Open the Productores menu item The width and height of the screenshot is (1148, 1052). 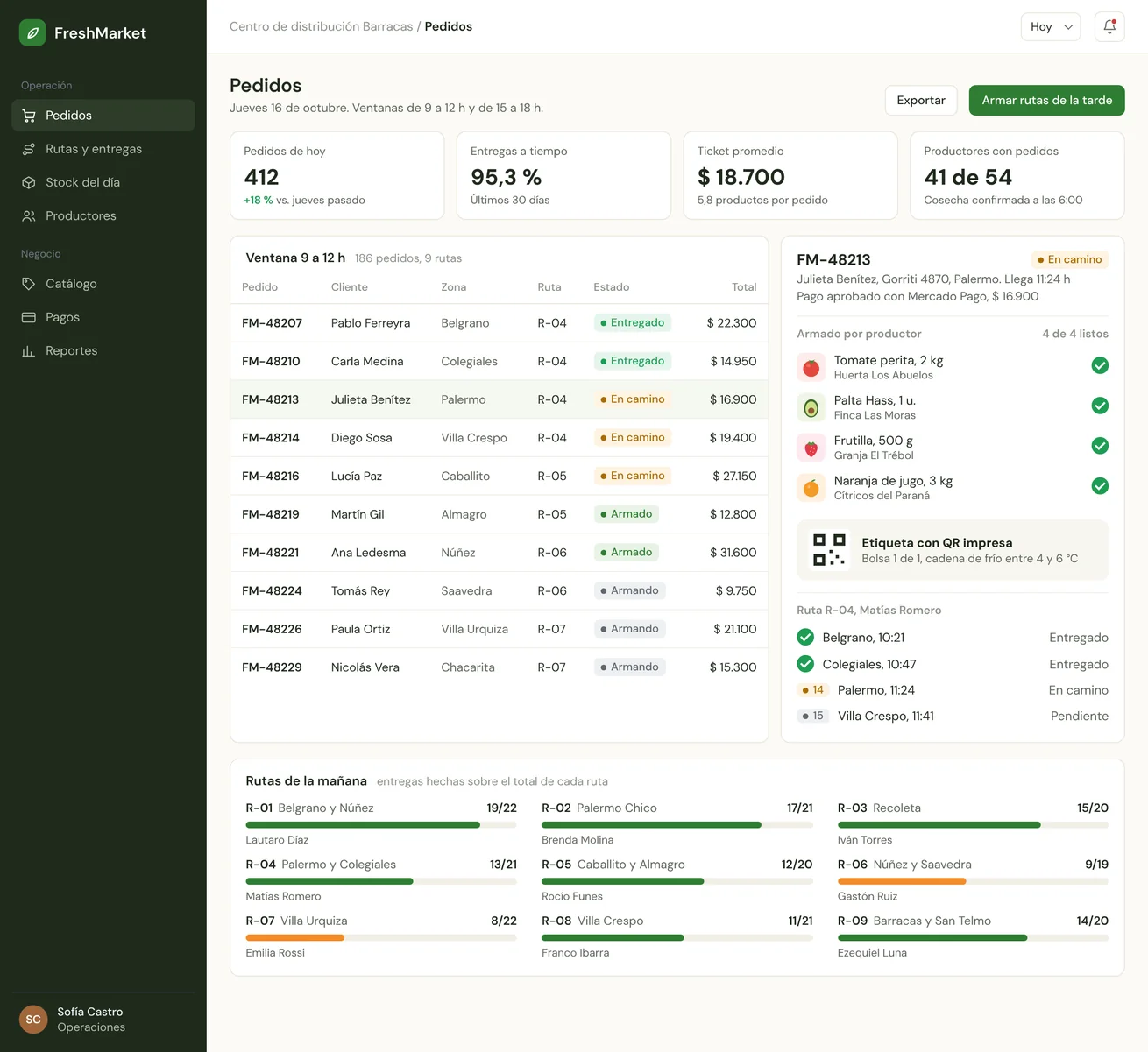pos(103,215)
